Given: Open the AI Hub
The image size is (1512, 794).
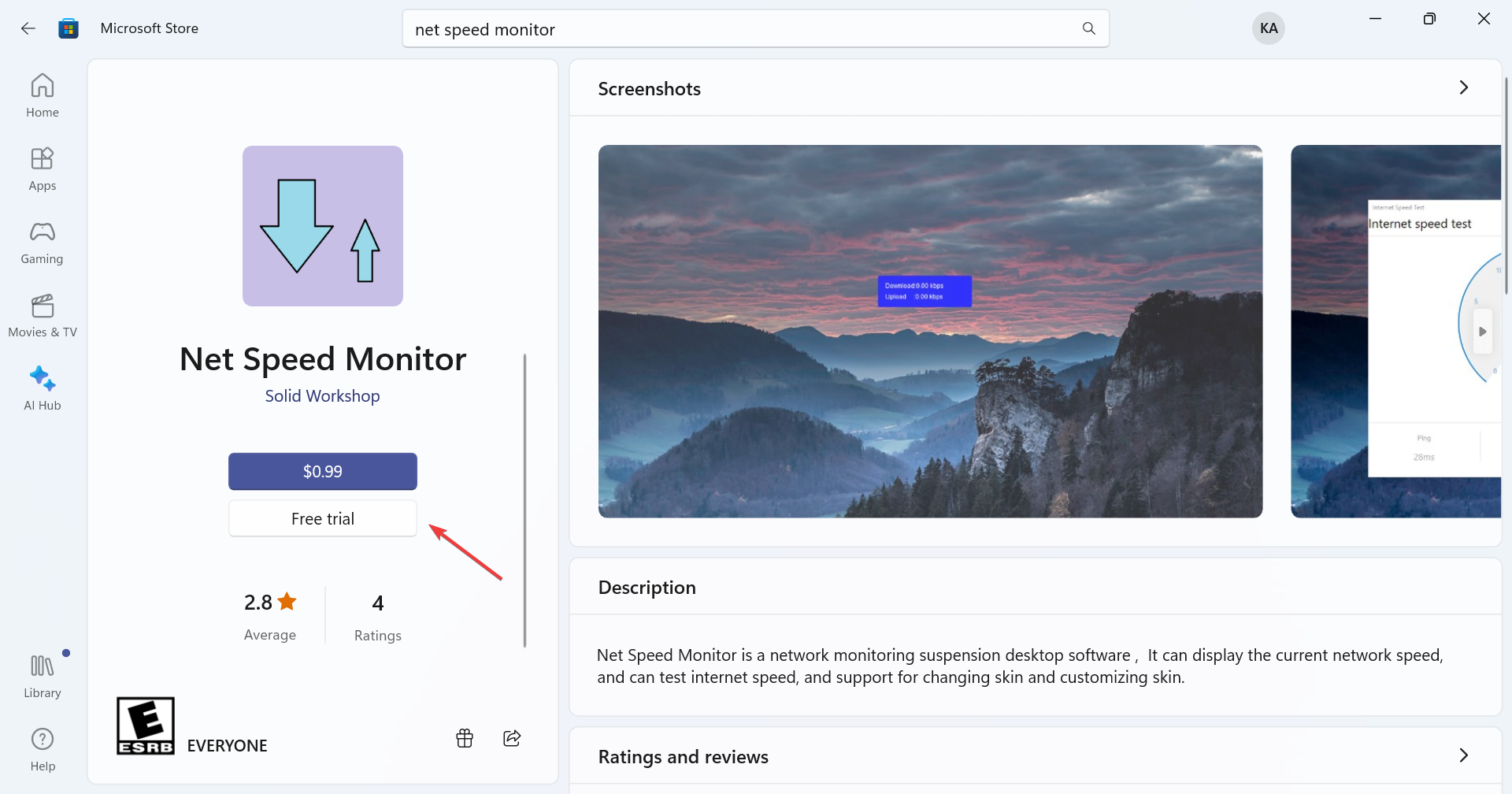Looking at the screenshot, I should pyautogui.click(x=42, y=387).
